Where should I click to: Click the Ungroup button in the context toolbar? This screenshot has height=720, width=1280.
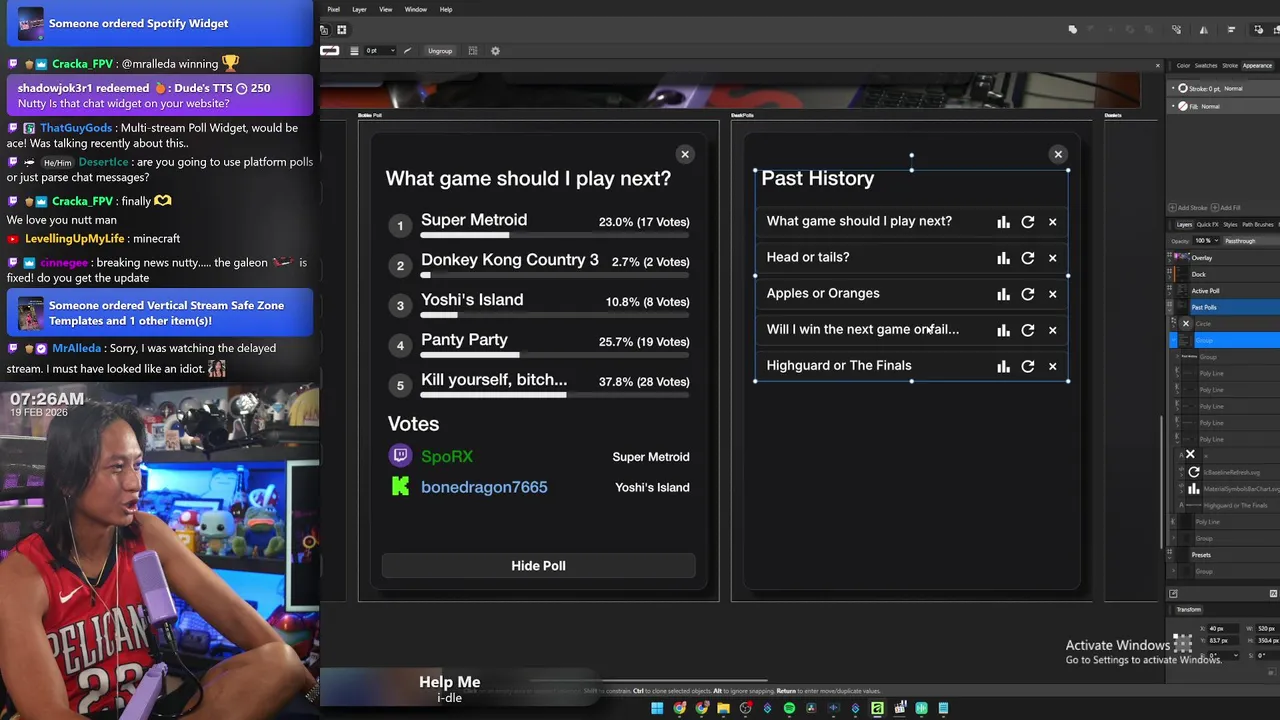click(440, 51)
